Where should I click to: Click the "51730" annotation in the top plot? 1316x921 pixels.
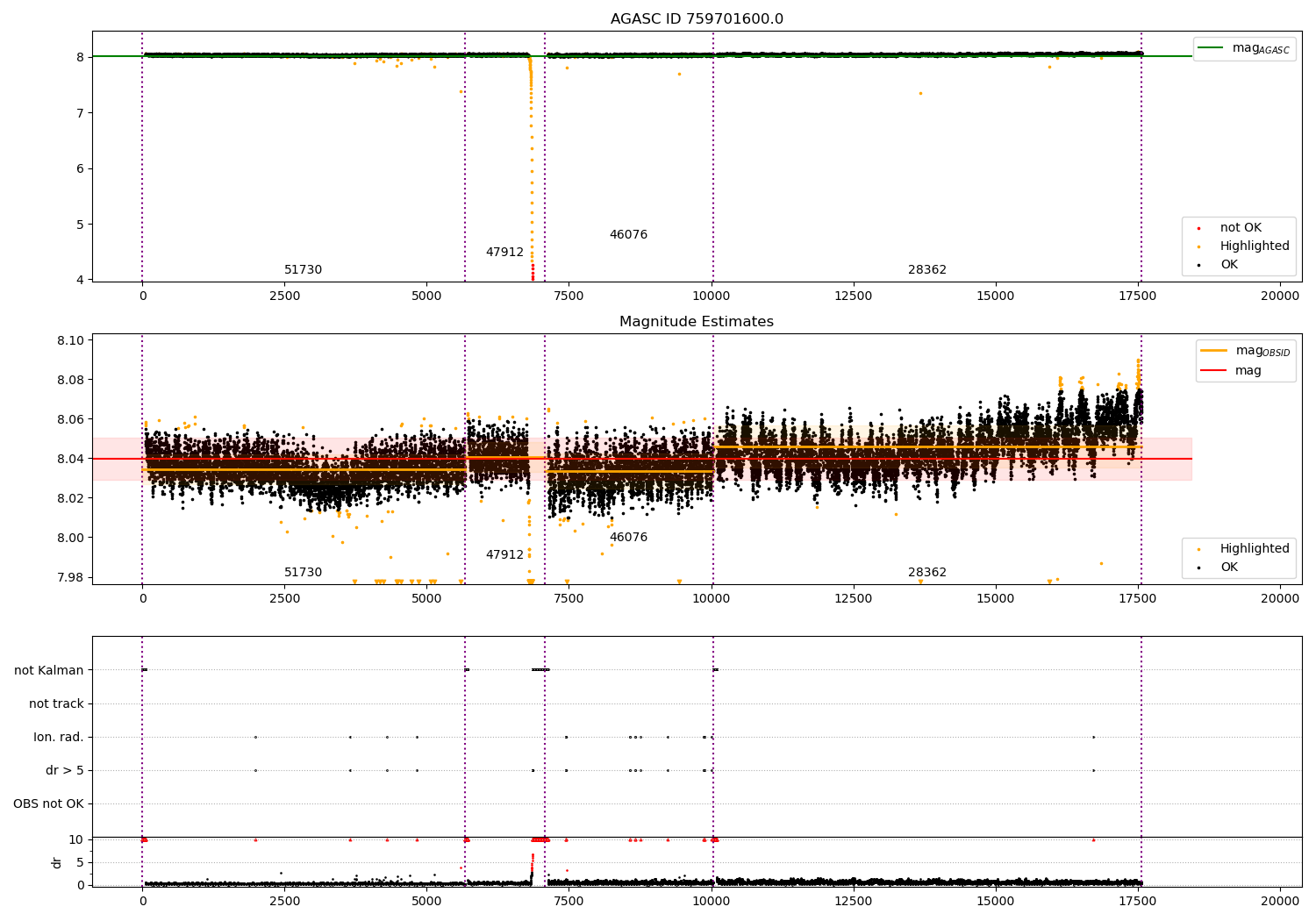click(x=303, y=270)
